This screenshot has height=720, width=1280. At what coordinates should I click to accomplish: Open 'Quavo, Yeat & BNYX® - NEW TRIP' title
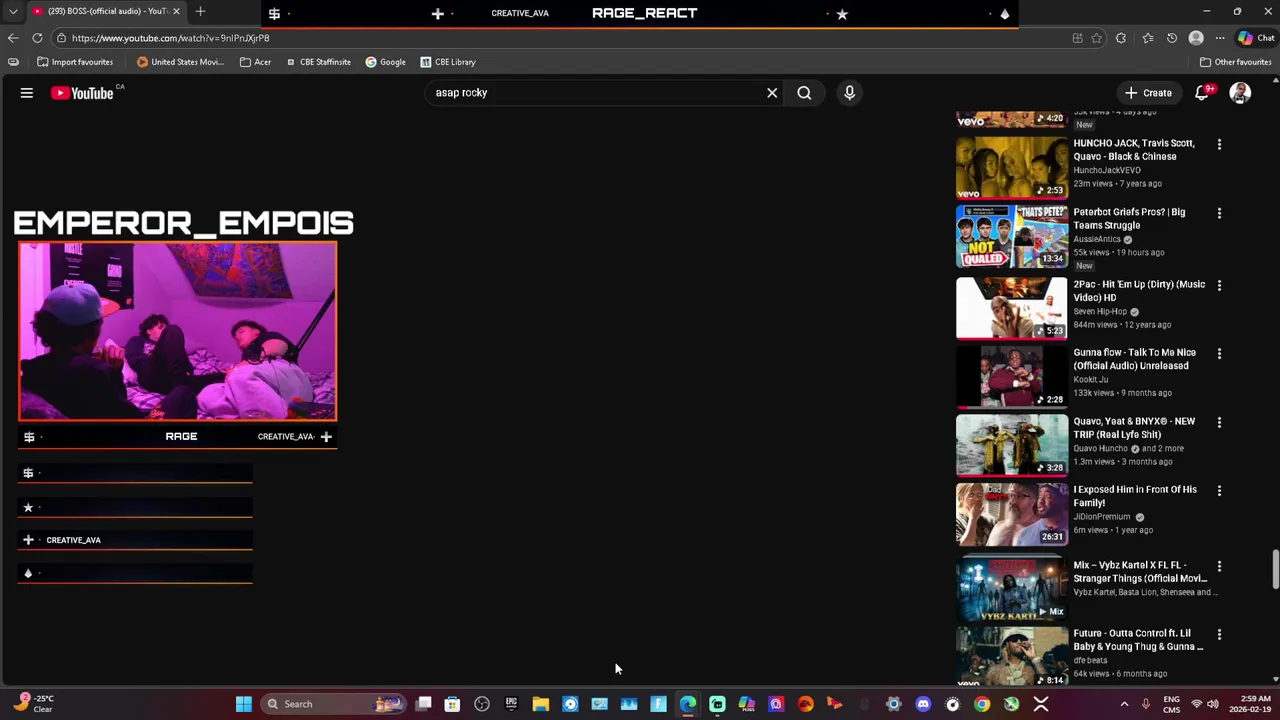pos(1134,428)
